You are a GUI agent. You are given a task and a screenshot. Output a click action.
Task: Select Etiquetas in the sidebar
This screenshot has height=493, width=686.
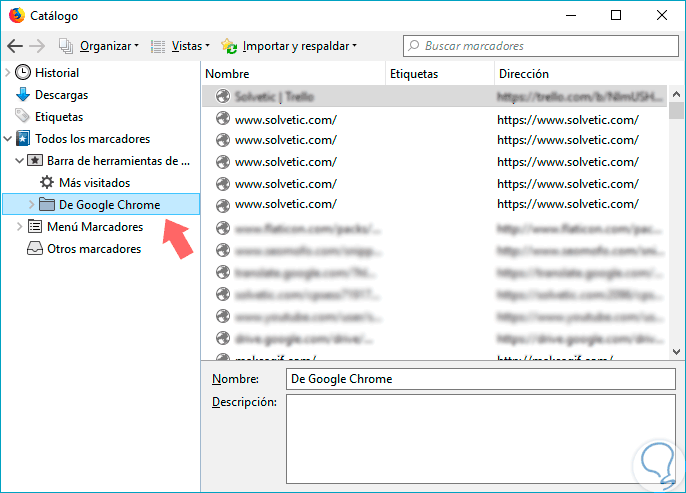(x=59, y=117)
